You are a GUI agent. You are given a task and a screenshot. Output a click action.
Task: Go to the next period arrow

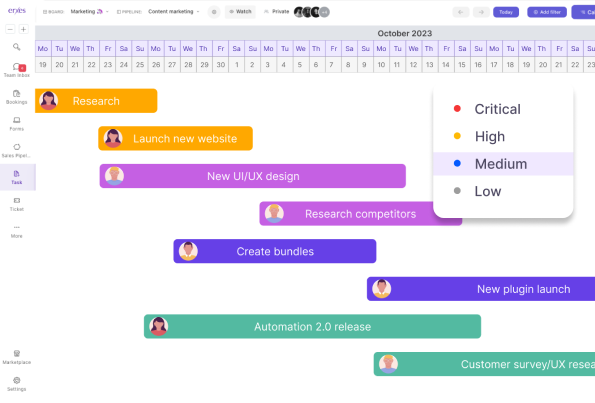481,12
